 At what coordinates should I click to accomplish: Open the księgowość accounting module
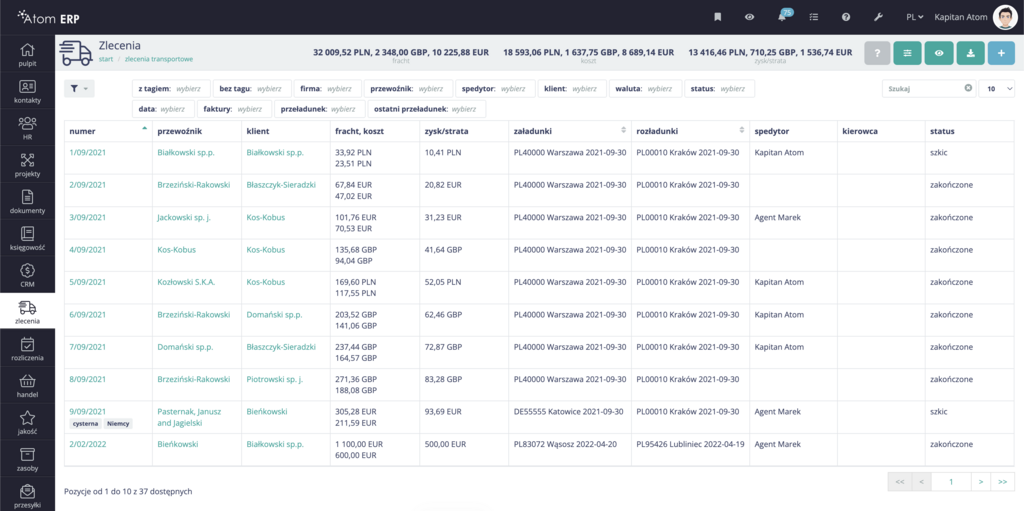pos(27,238)
